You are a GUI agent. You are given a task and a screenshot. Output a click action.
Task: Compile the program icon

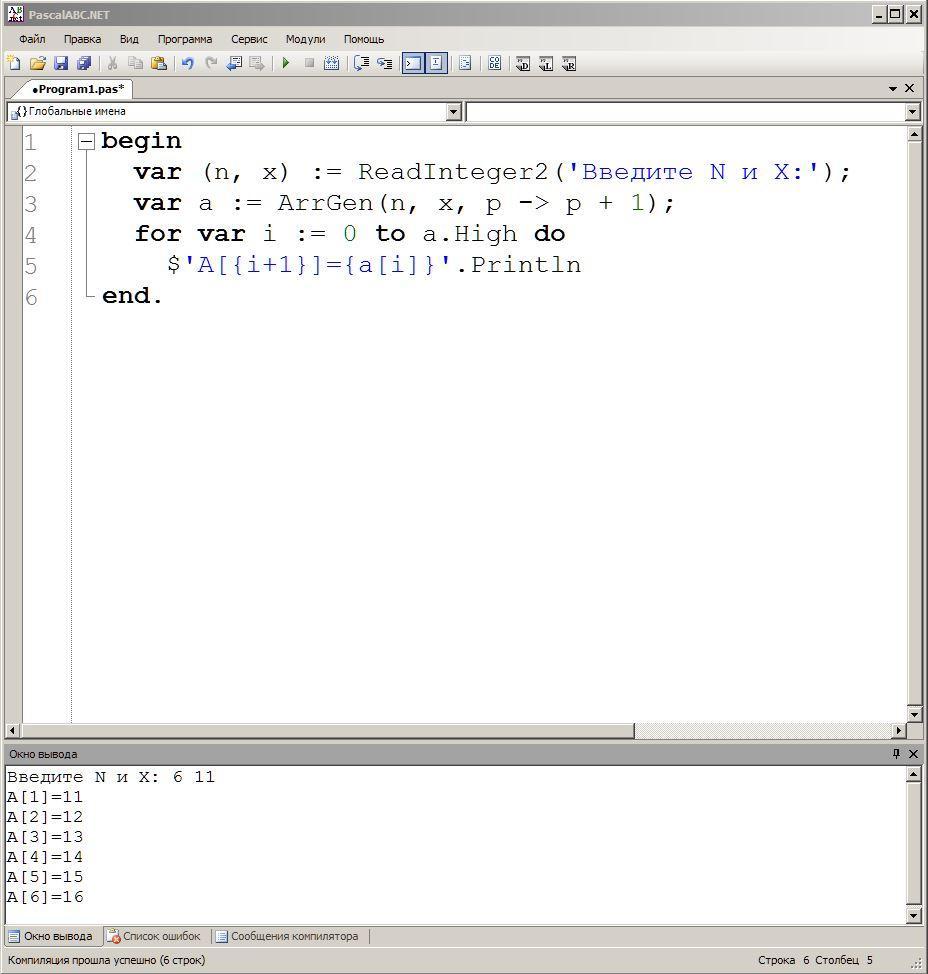332,63
